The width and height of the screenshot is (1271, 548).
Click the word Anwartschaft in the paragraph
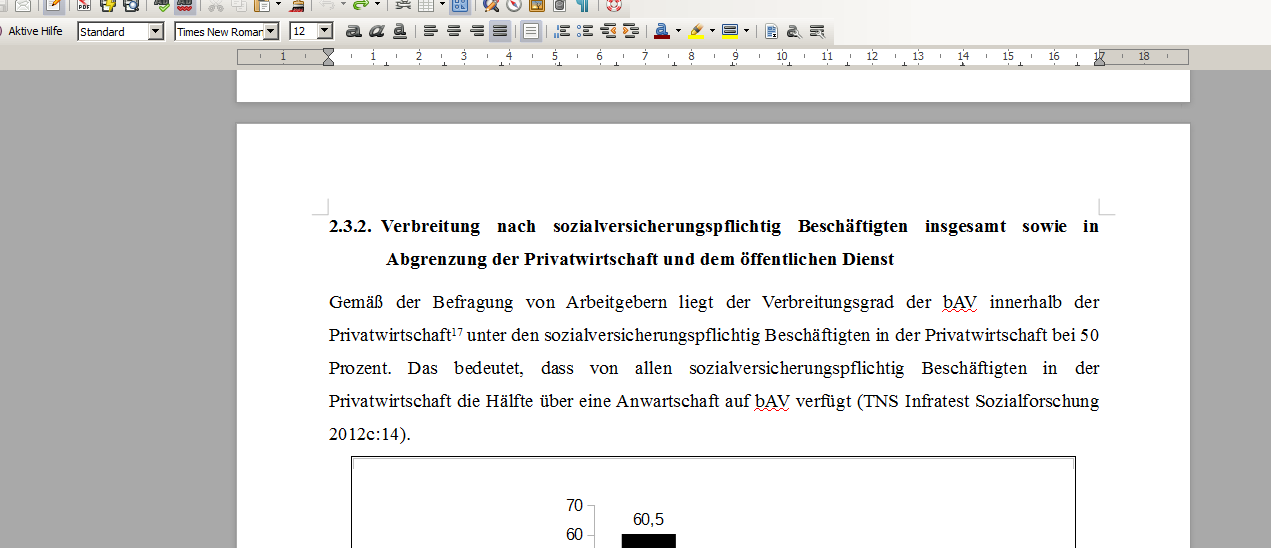668,402
